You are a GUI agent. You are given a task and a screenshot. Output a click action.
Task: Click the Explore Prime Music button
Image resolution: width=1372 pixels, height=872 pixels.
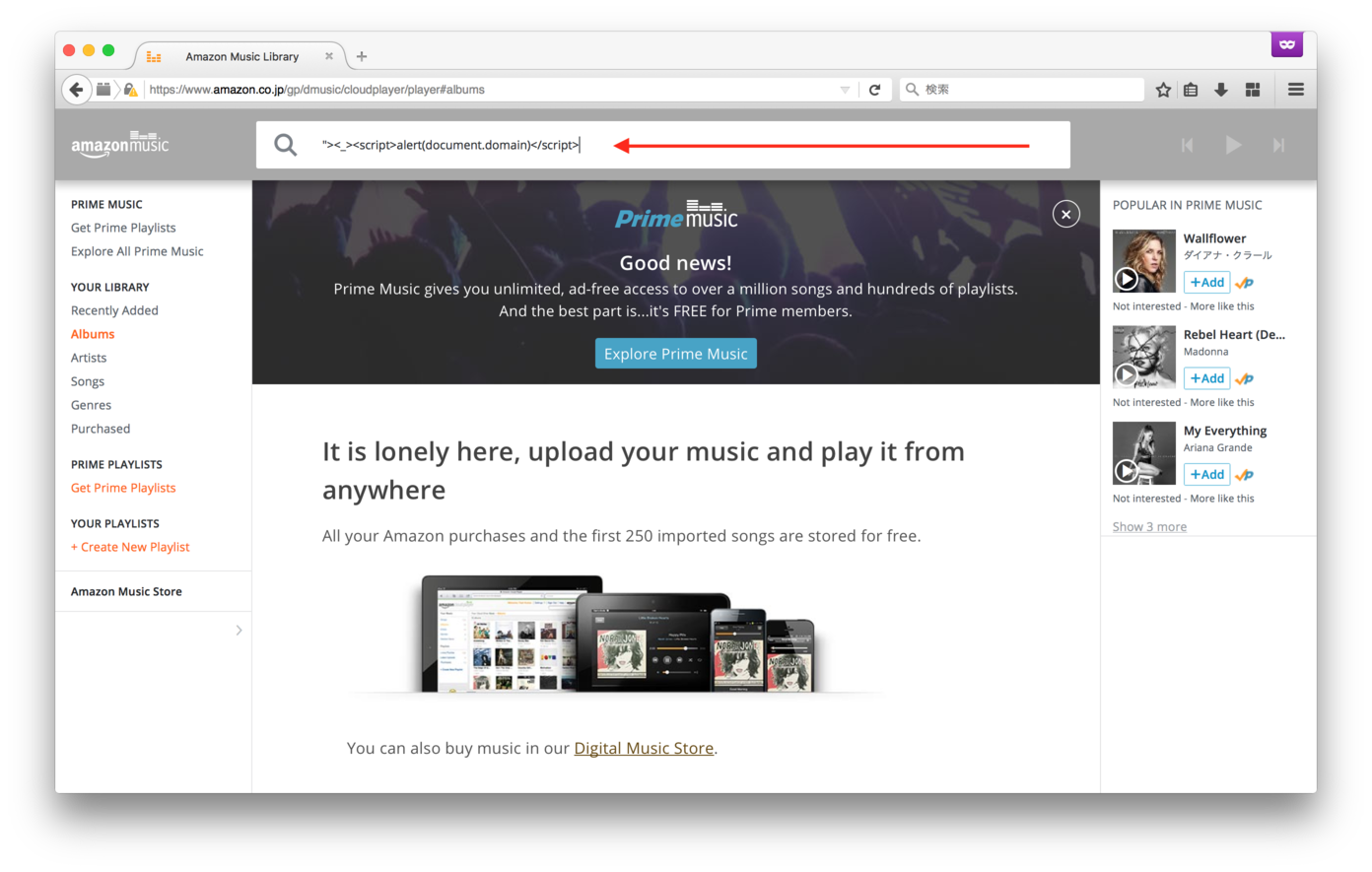click(x=676, y=354)
